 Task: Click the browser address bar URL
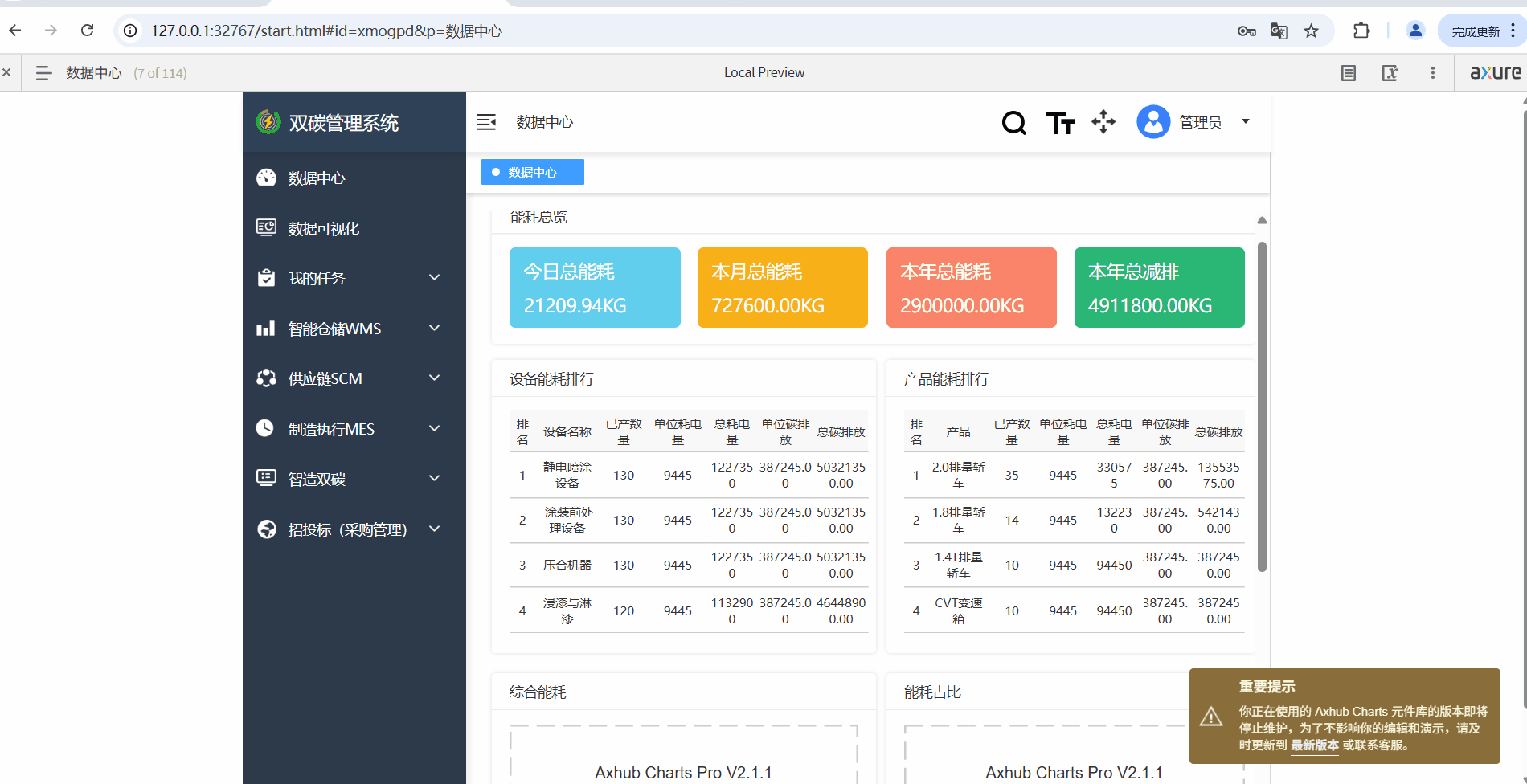(x=326, y=31)
